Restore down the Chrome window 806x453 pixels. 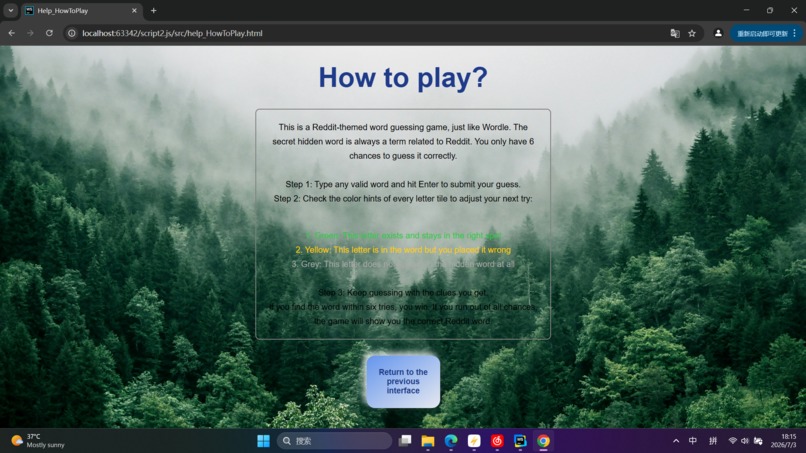[770, 10]
